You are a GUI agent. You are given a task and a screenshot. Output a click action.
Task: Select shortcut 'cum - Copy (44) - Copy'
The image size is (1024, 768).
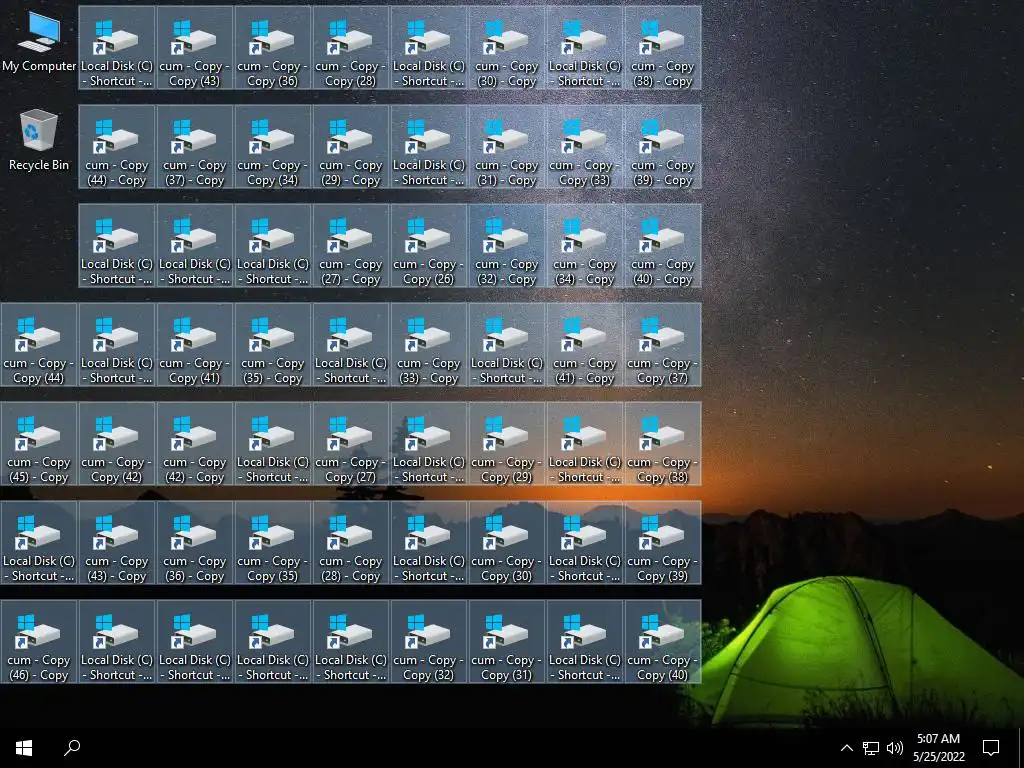pos(116,147)
